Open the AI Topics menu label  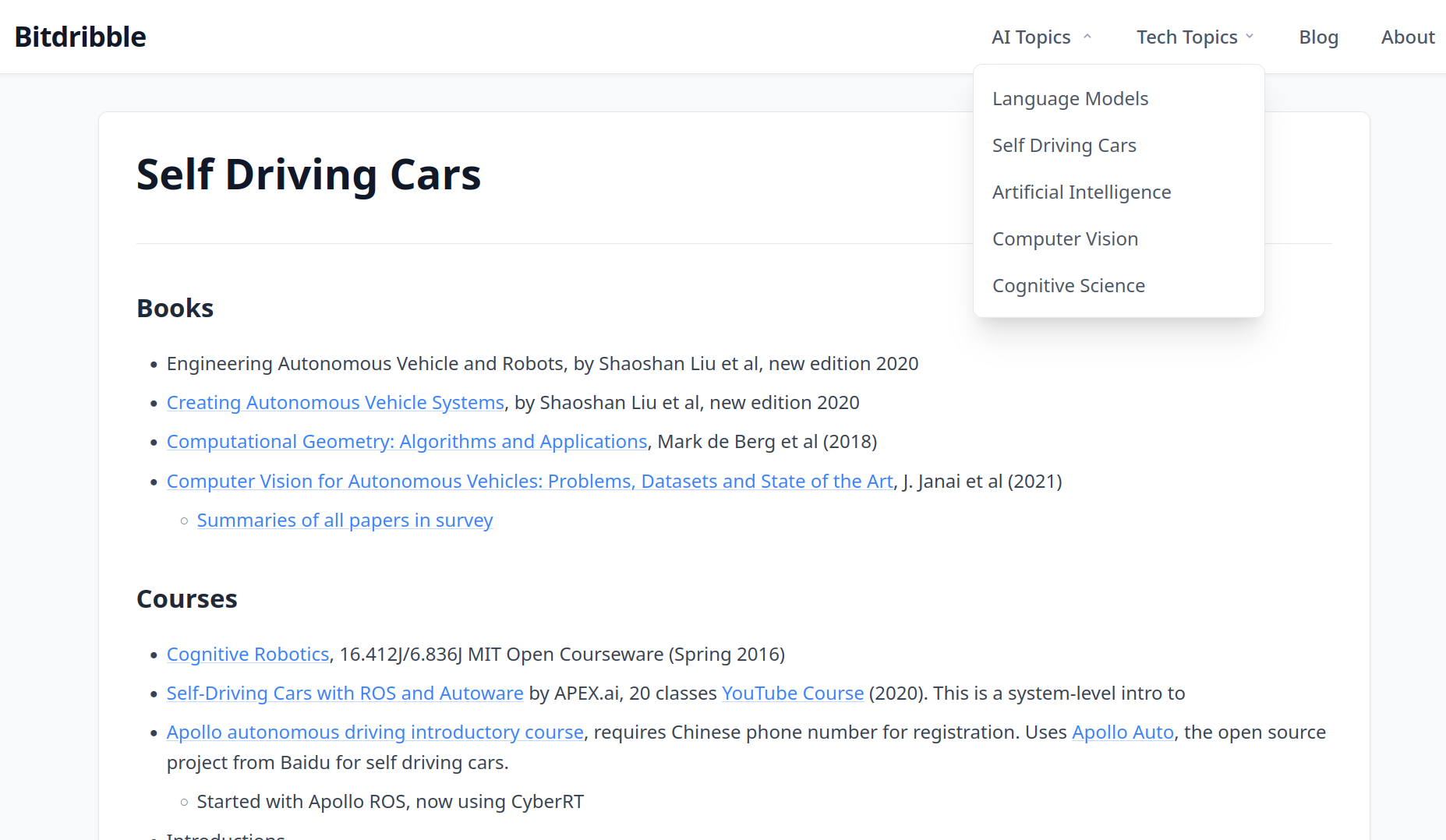click(1031, 37)
